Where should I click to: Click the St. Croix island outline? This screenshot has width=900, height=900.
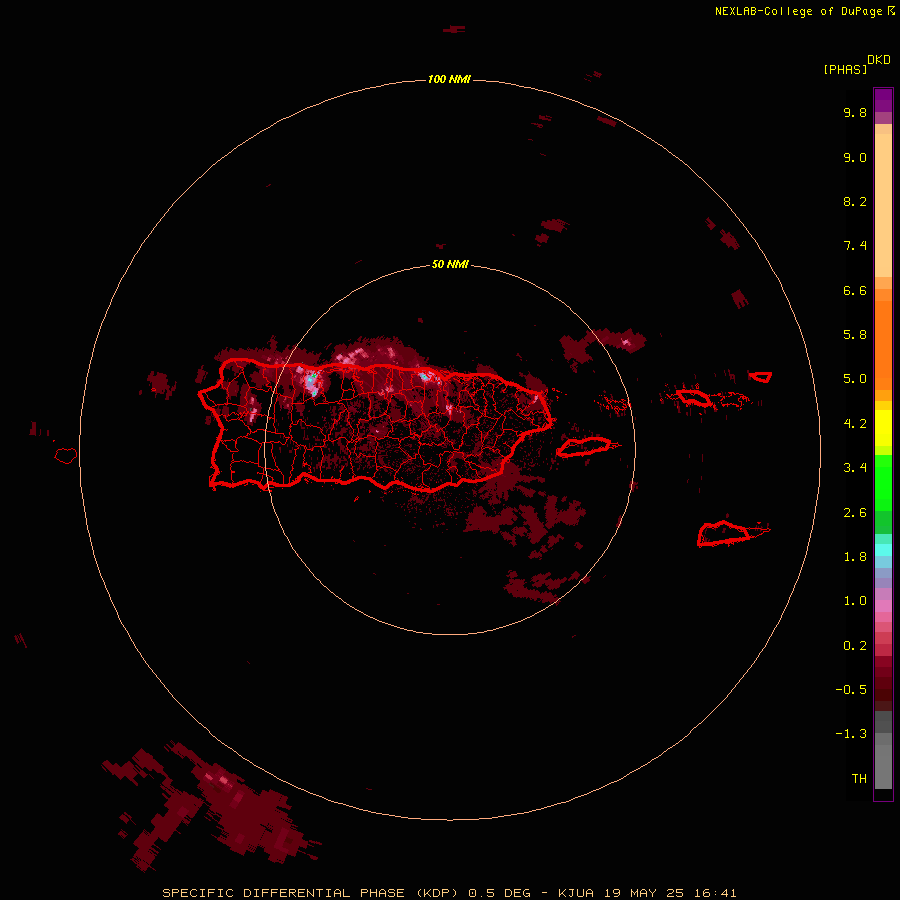coord(723,533)
